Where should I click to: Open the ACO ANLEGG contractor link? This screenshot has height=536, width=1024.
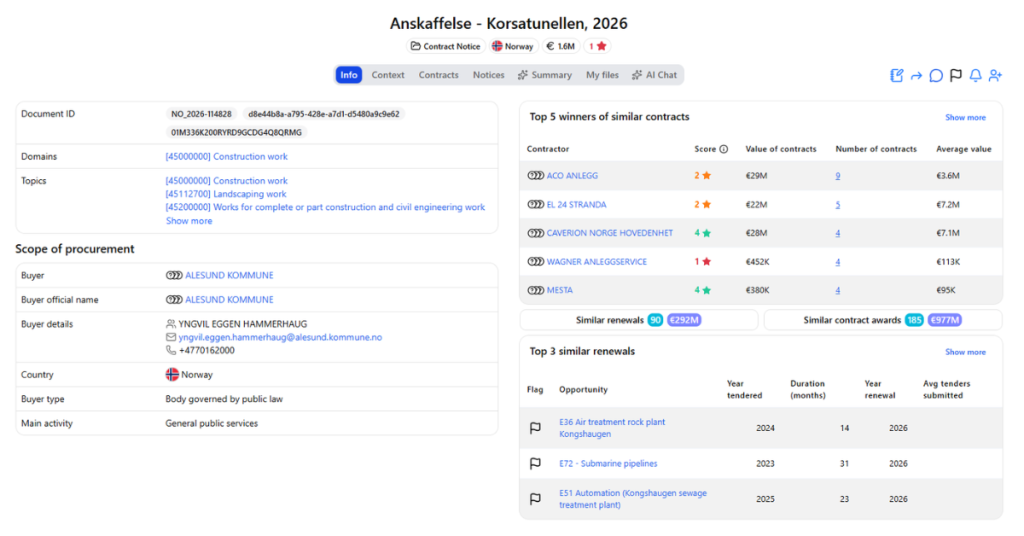click(572, 176)
